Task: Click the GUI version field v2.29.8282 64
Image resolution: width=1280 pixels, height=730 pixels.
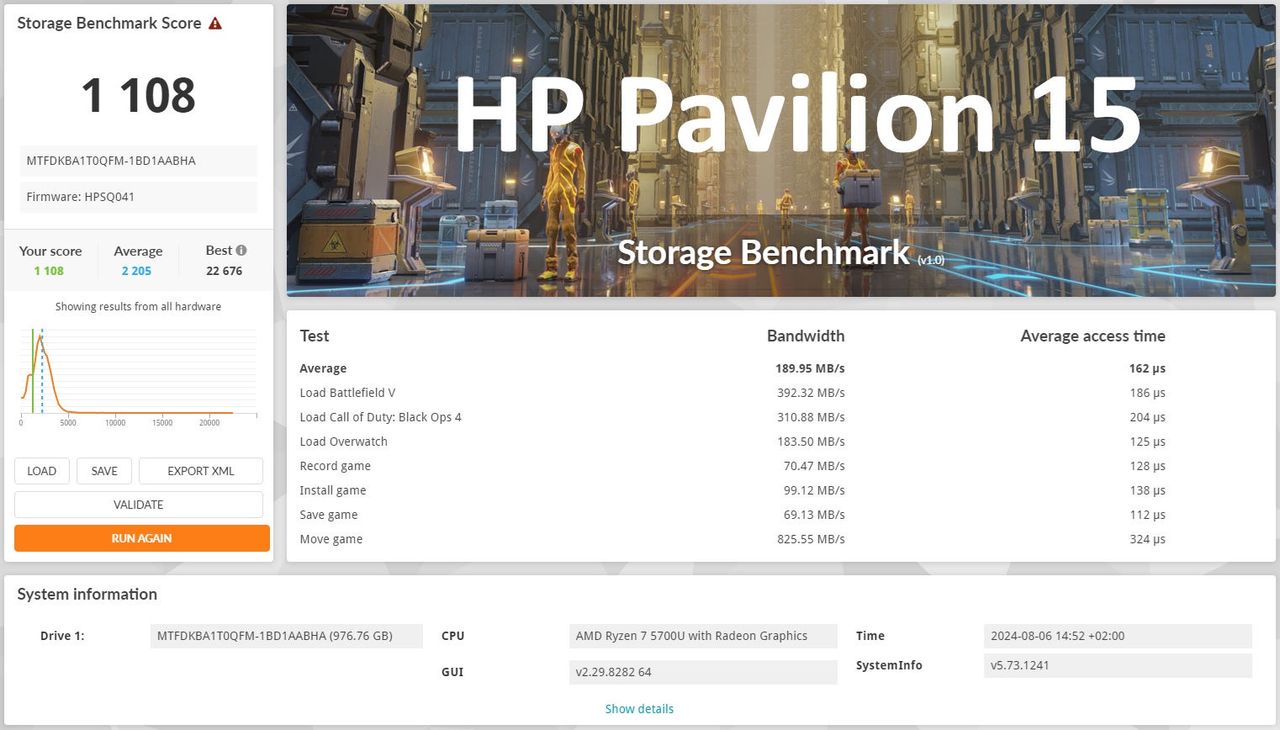Action: pos(703,672)
